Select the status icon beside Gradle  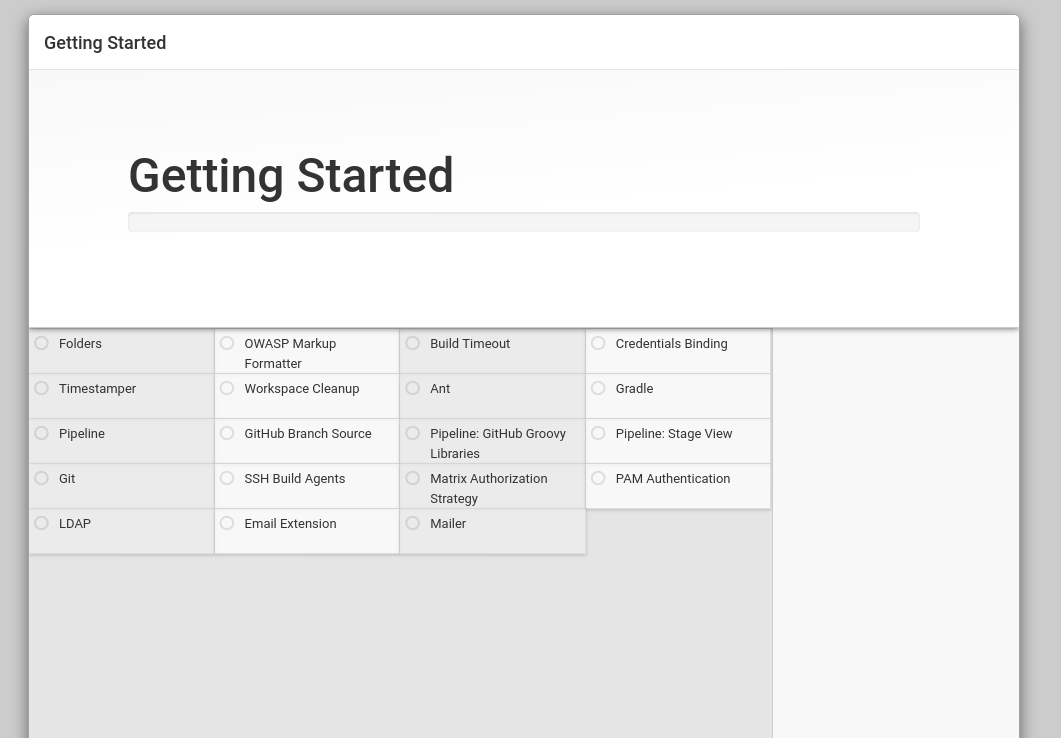coord(598,388)
